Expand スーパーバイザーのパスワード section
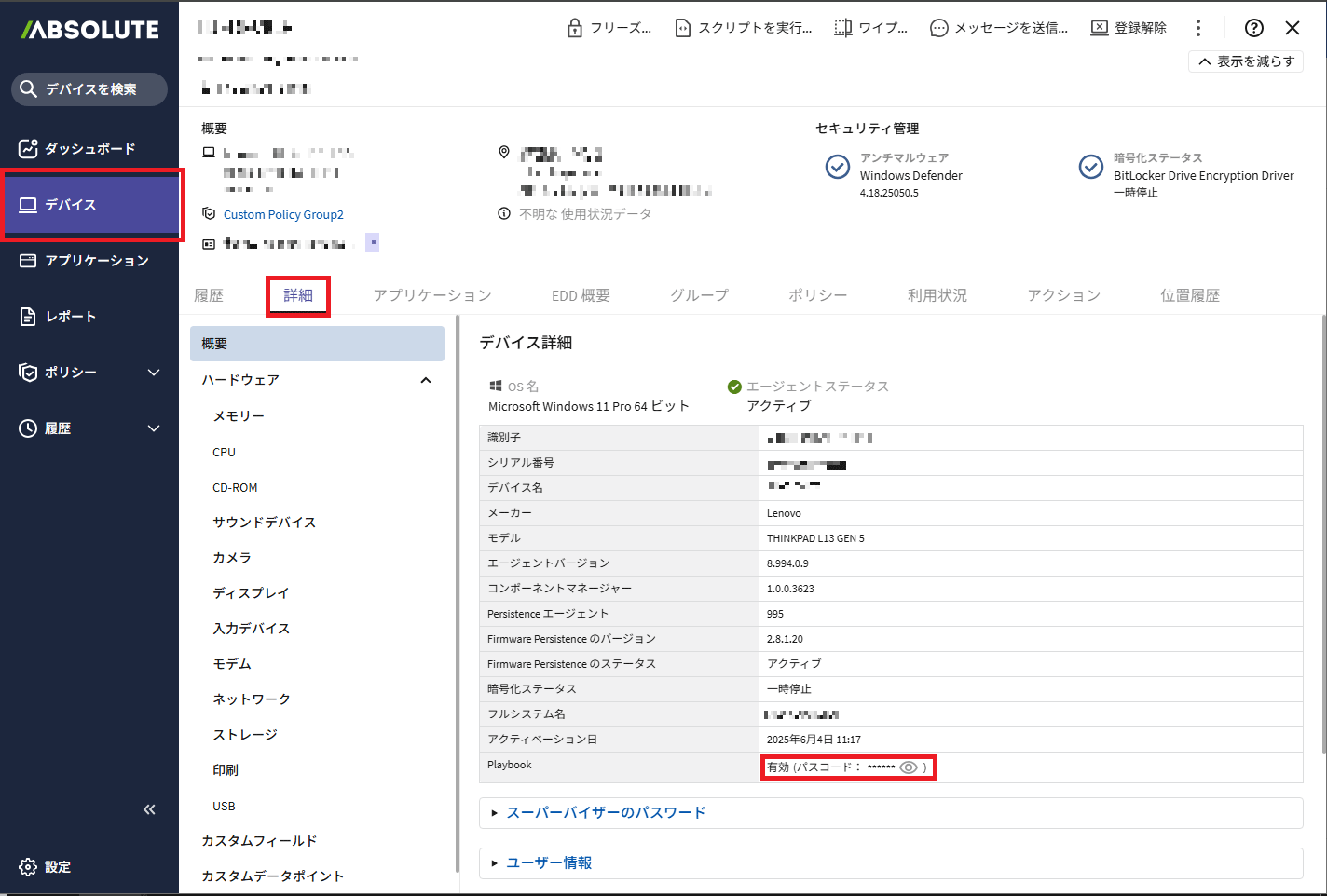 [x=606, y=813]
